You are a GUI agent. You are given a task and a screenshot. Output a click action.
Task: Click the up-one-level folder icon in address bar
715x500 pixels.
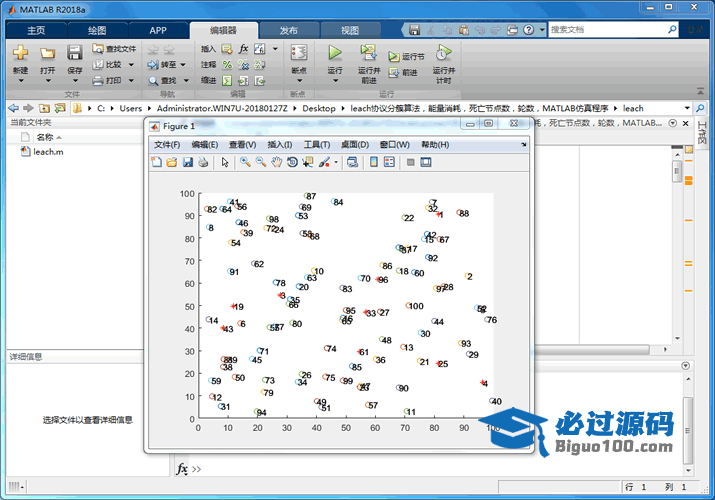point(44,108)
